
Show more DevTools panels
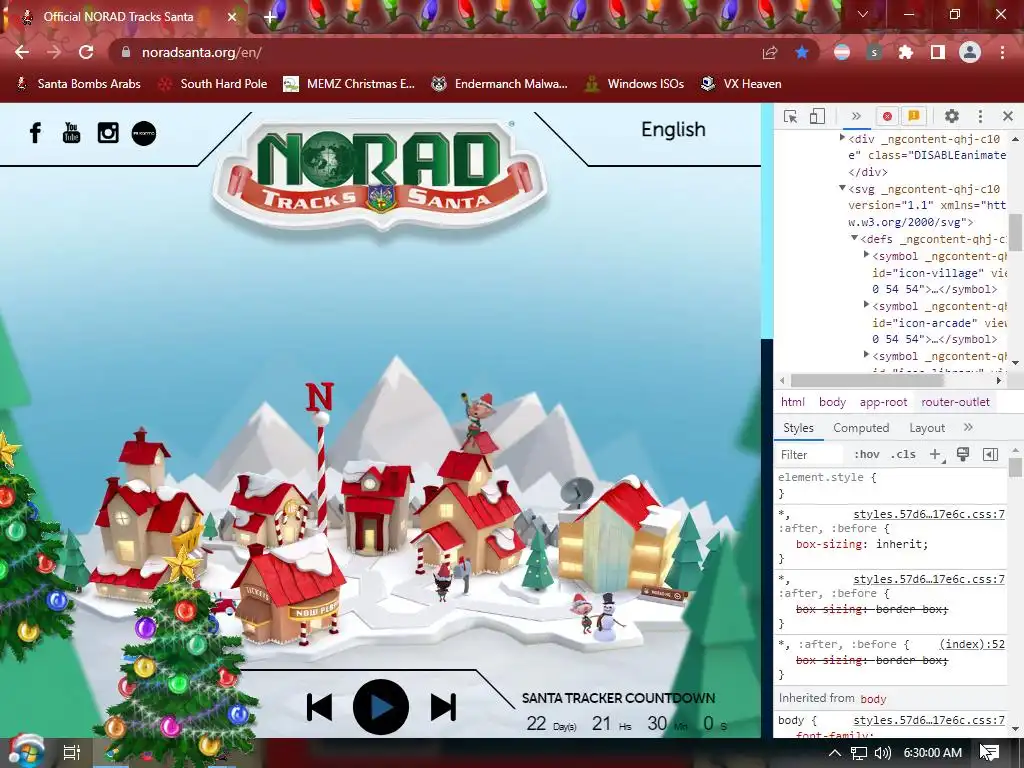click(x=856, y=116)
